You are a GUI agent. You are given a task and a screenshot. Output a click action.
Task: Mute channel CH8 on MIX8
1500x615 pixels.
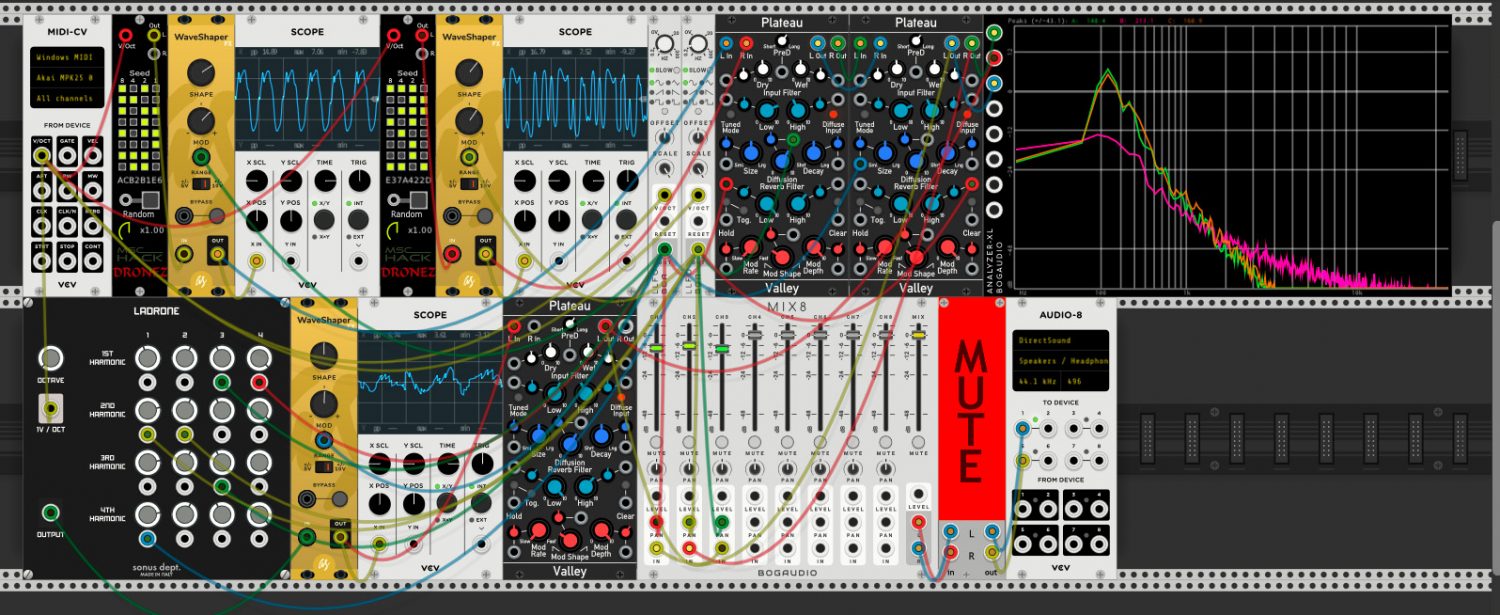886,442
